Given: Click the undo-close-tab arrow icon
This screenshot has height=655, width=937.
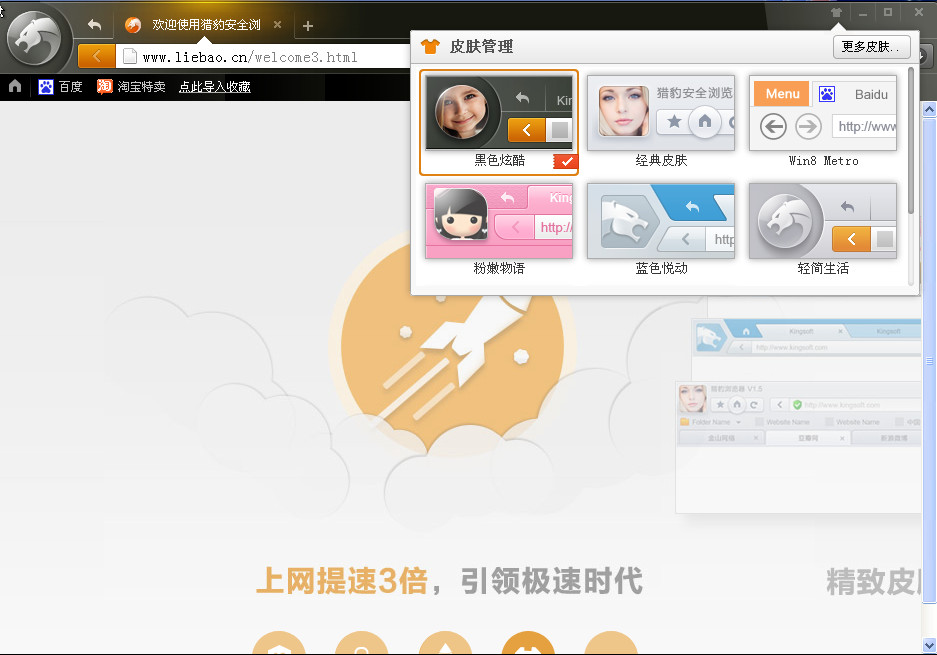Looking at the screenshot, I should [94, 25].
